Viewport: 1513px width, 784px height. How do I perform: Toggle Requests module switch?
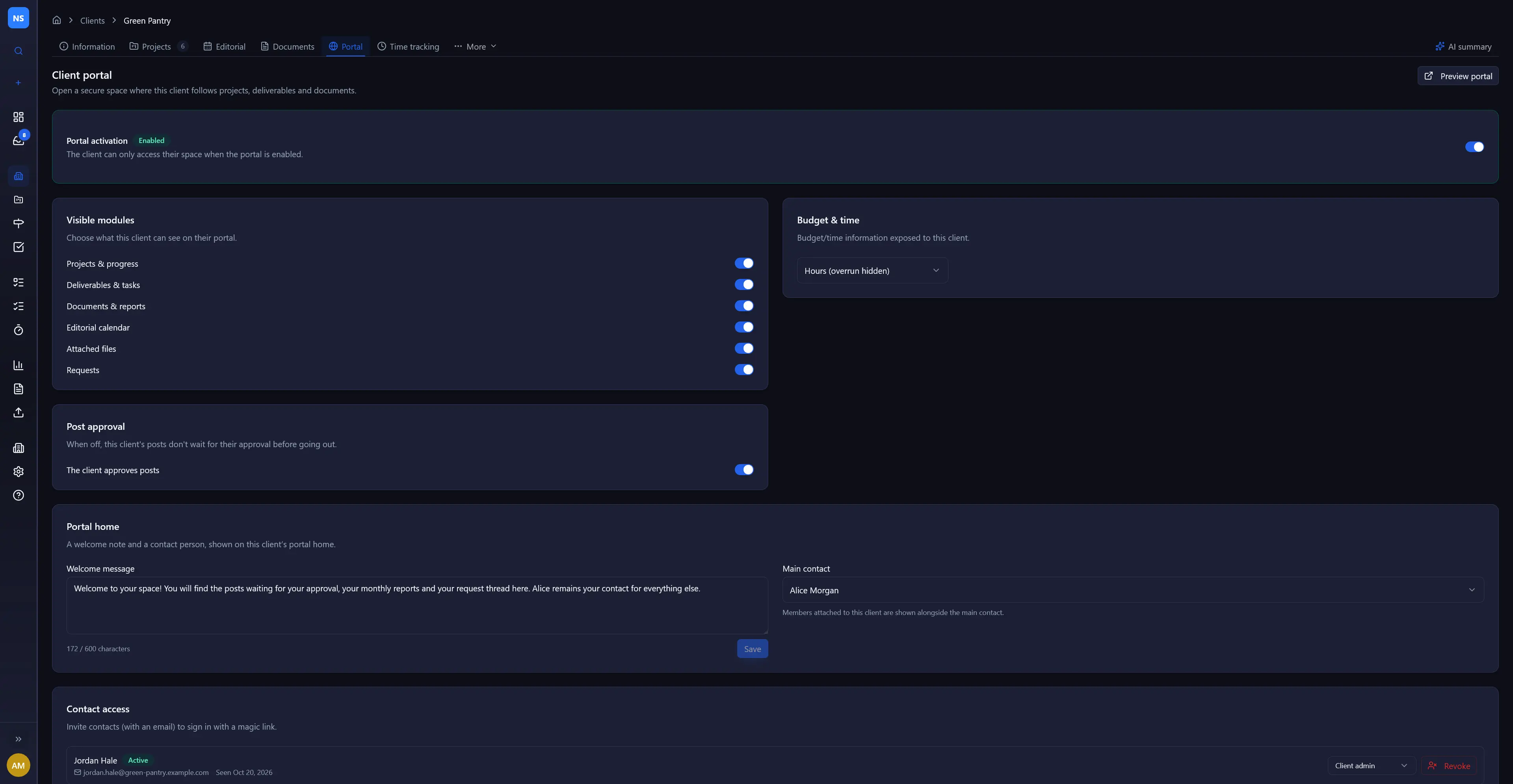pyautogui.click(x=743, y=370)
